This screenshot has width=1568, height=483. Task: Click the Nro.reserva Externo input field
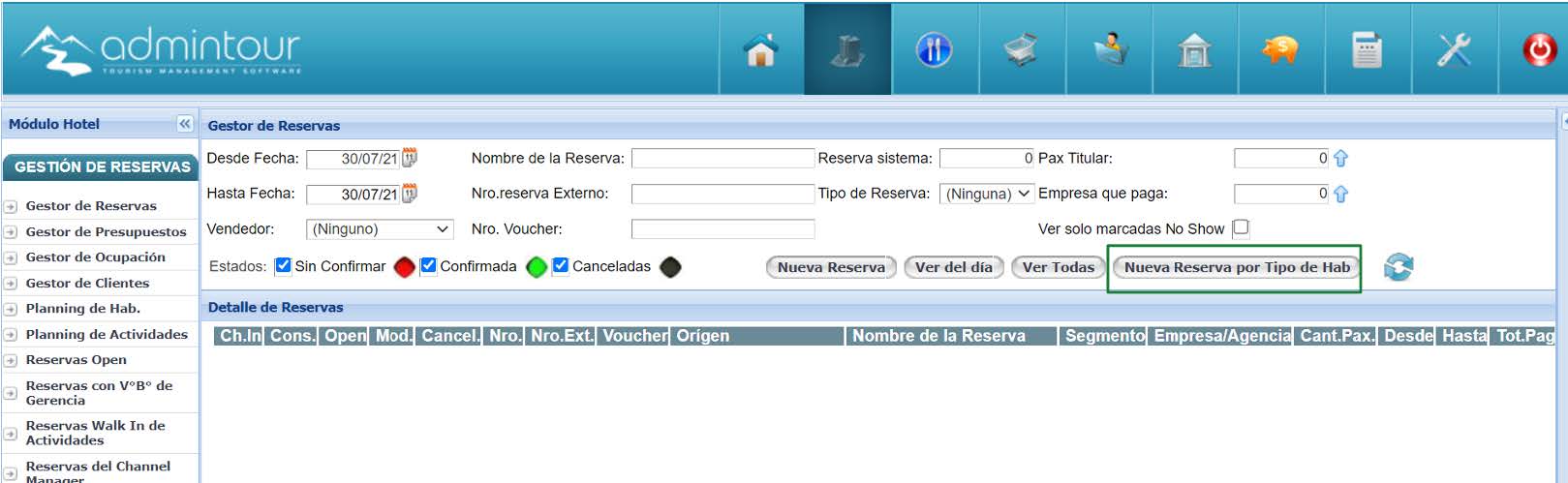(x=723, y=194)
